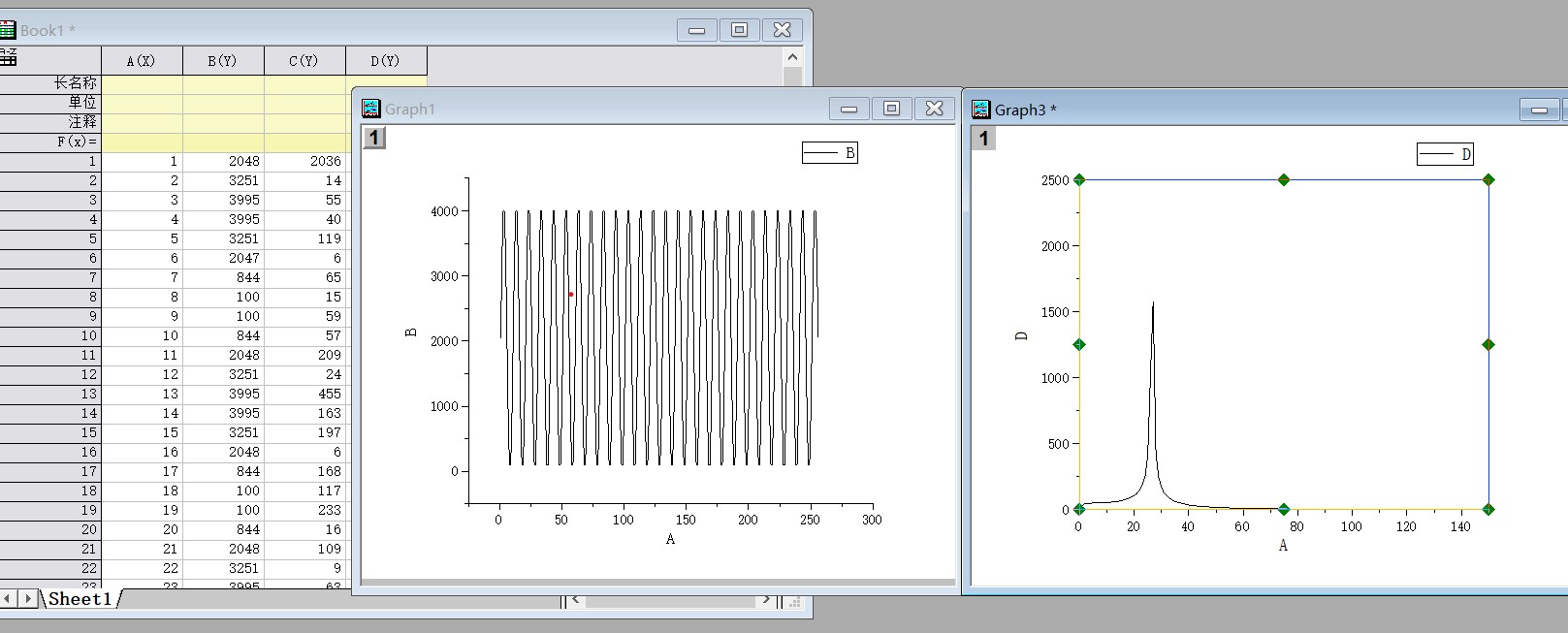
Task: Click the top-right corner green handle in Graph3
Action: coord(1488,180)
